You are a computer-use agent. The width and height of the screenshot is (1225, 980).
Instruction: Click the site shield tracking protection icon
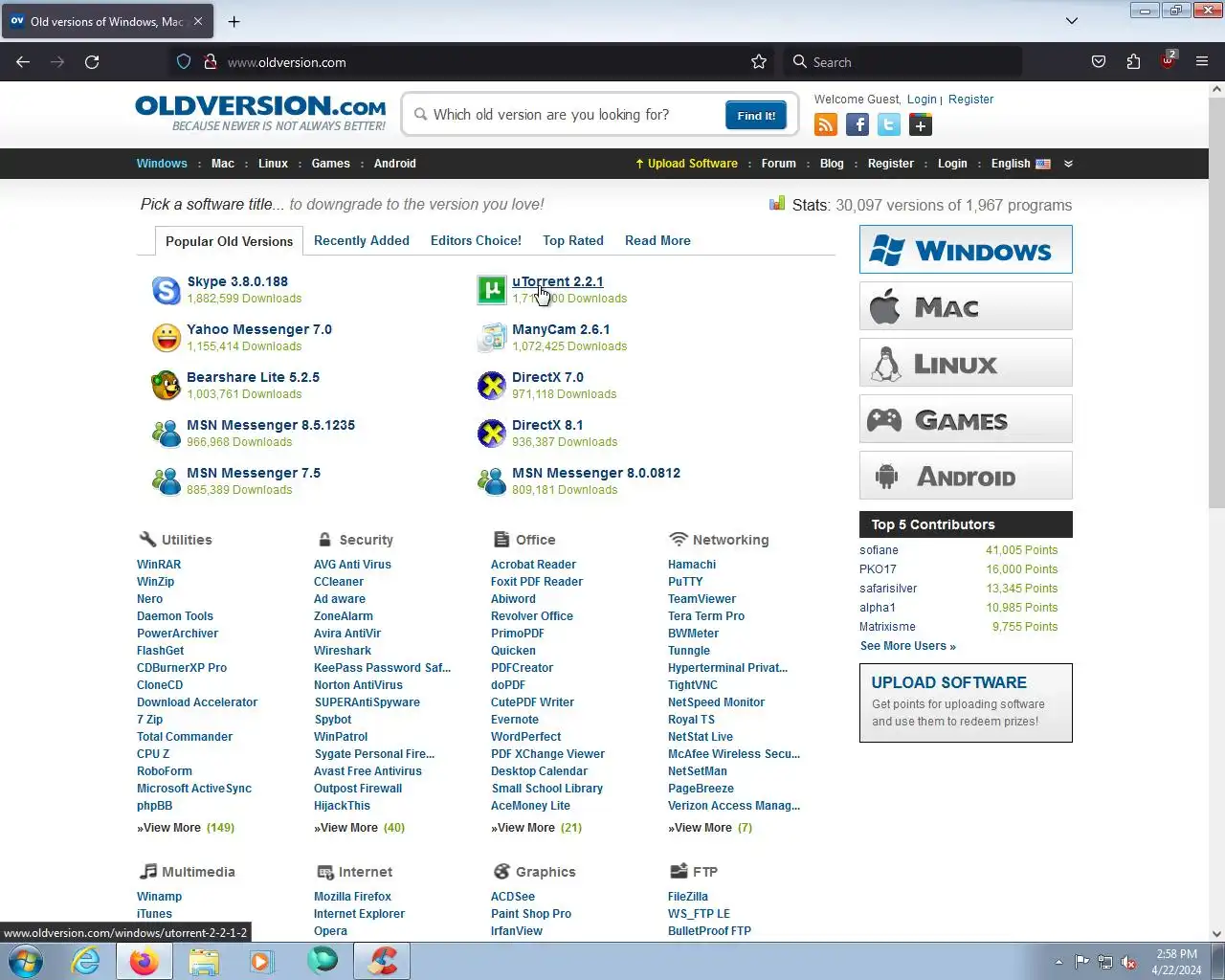tap(184, 62)
